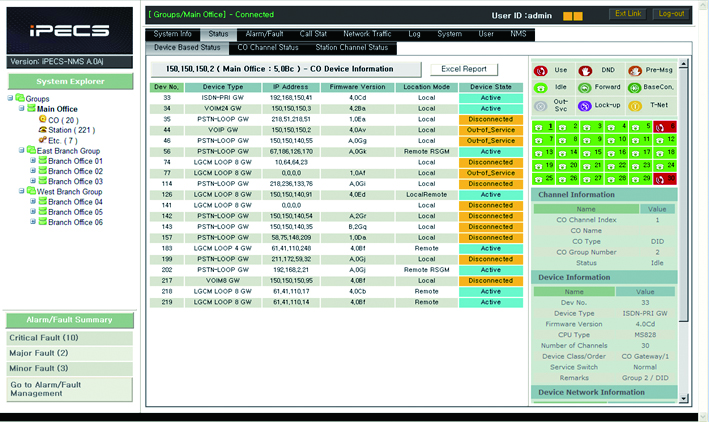The width and height of the screenshot is (709, 422).
Task: Select channel 12 in the channel grid
Action: (x=665, y=140)
